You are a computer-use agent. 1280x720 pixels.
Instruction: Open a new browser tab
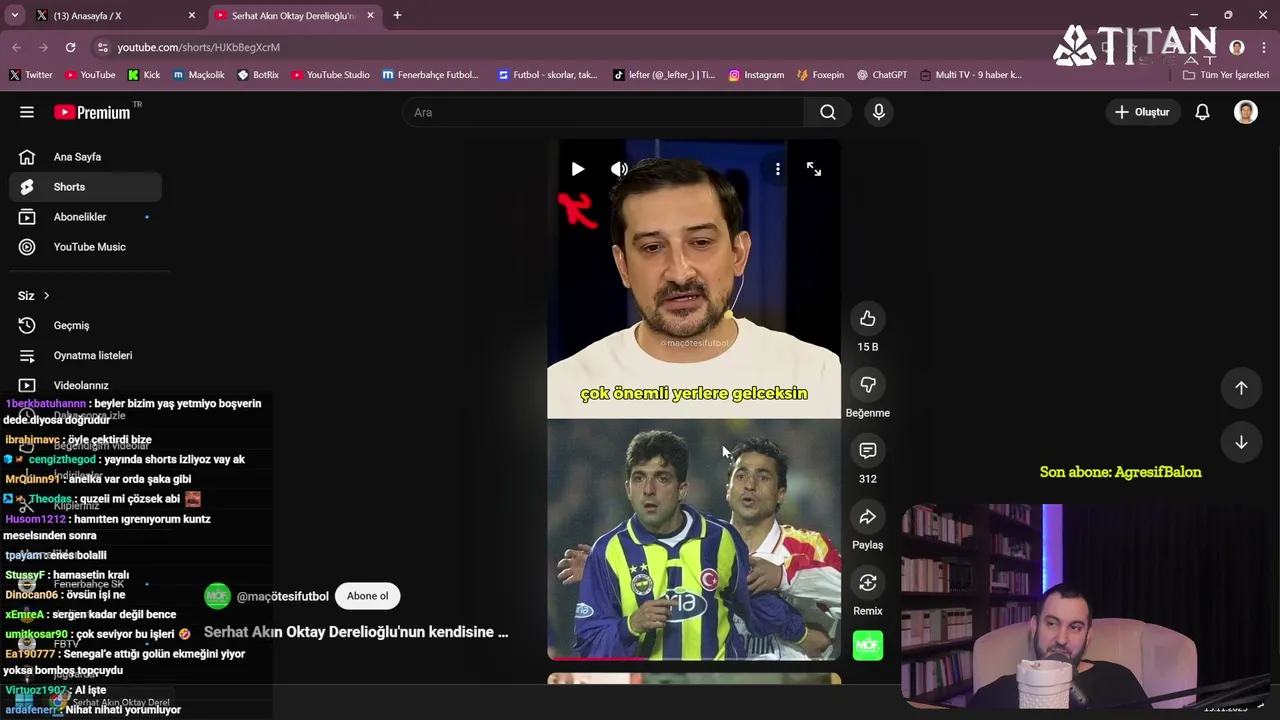[x=397, y=15]
